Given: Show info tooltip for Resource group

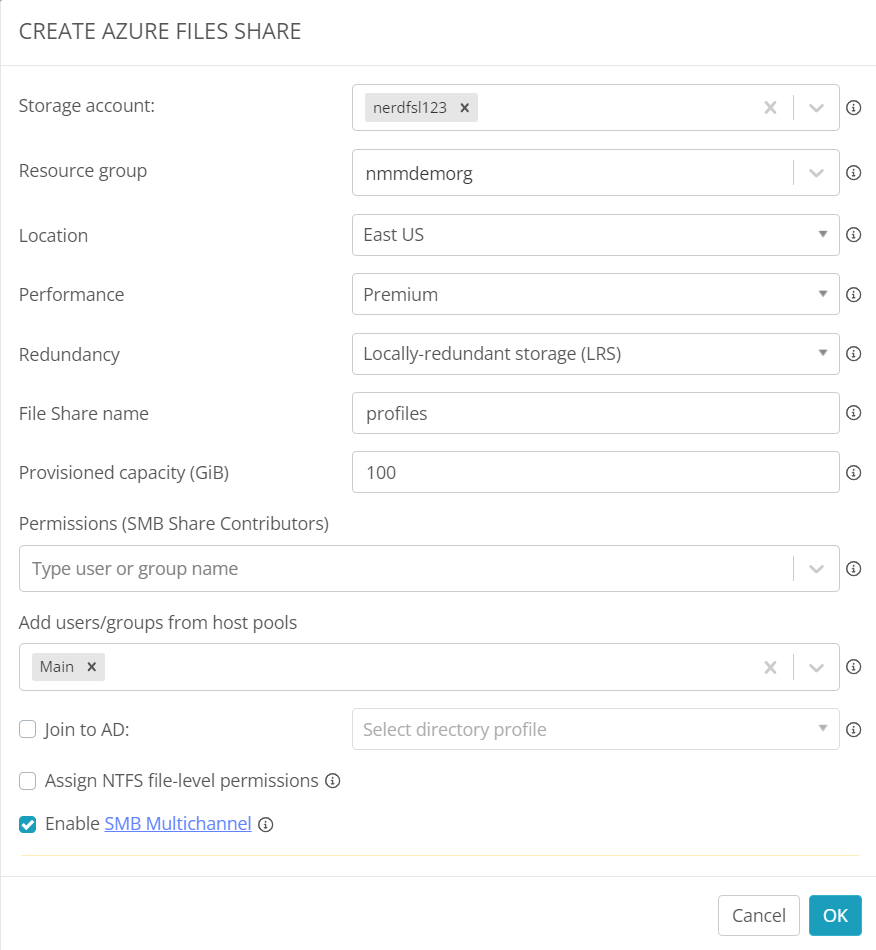Looking at the screenshot, I should coord(854,173).
